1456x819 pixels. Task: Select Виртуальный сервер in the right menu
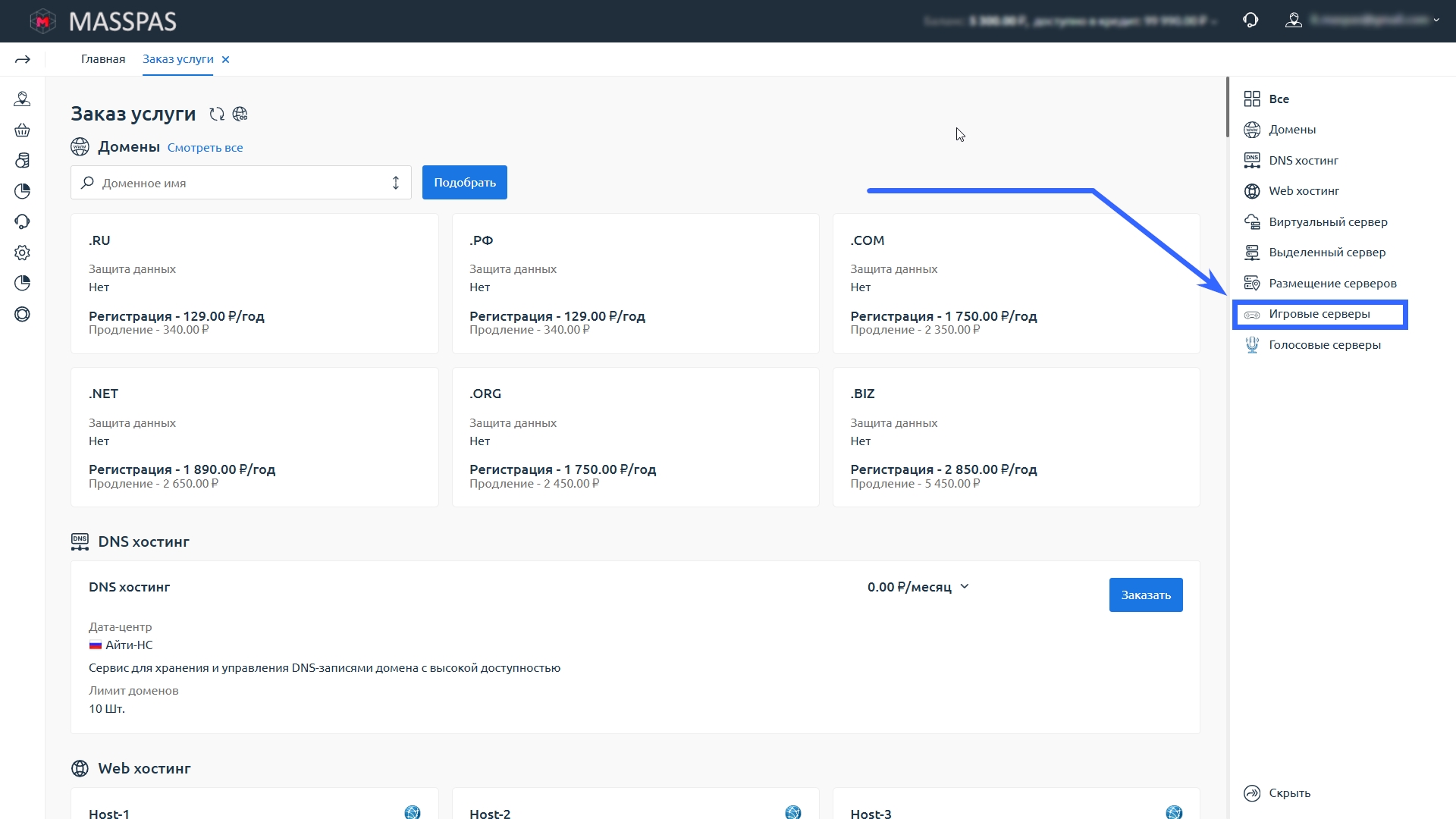point(1327,222)
